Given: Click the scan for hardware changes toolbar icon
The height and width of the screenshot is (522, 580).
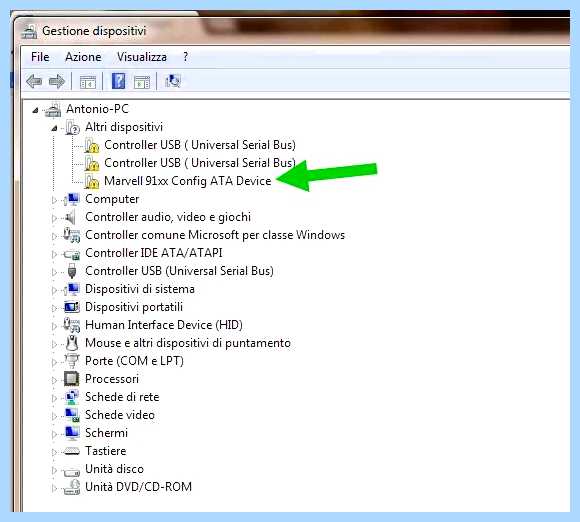Looking at the screenshot, I should [172, 81].
